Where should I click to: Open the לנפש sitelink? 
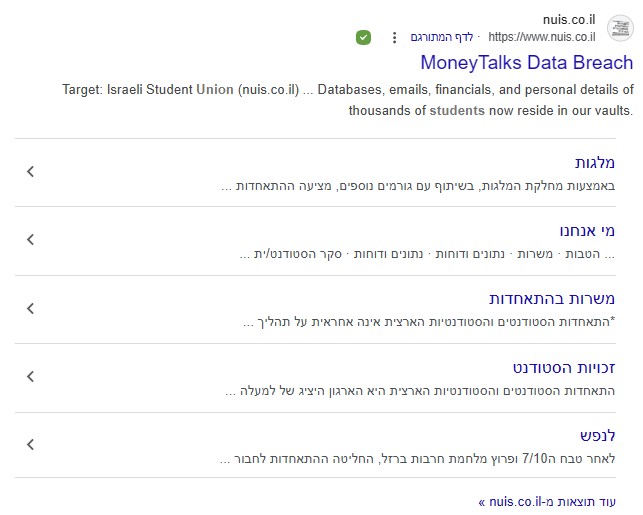coord(597,436)
